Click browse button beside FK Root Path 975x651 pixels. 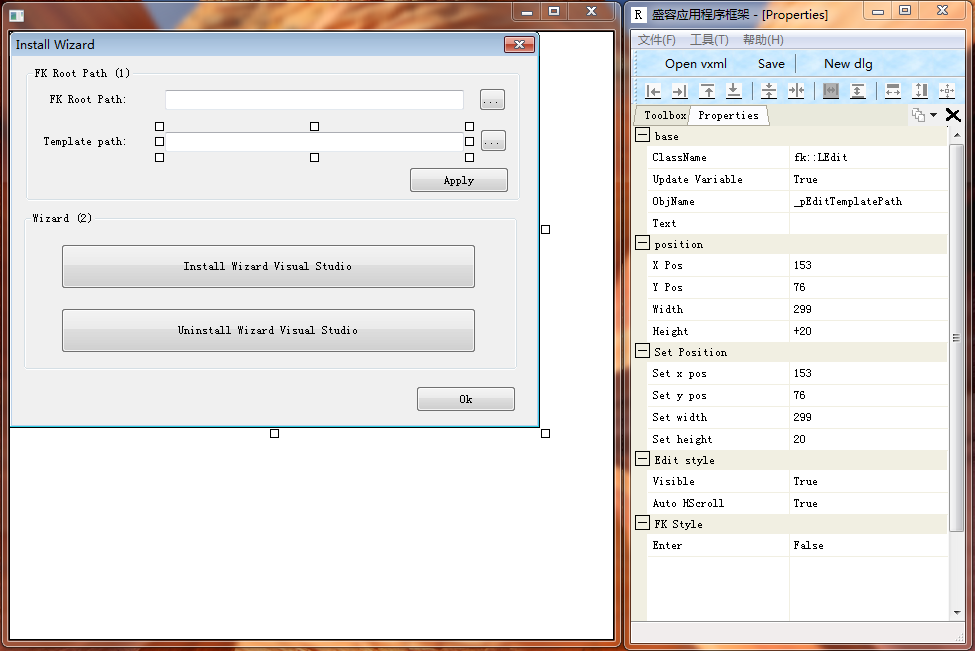[492, 99]
